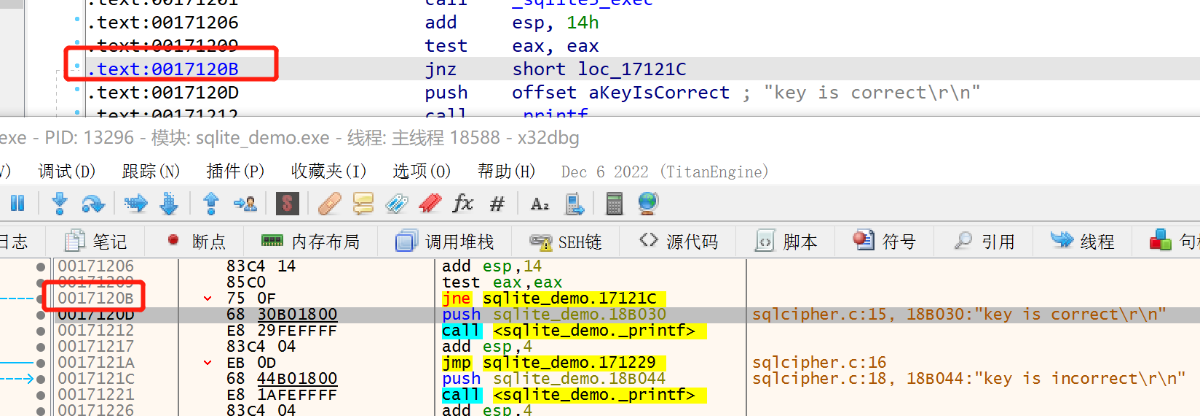Open the 插件(P) menu
This screenshot has width=1200, height=416.
(x=235, y=171)
